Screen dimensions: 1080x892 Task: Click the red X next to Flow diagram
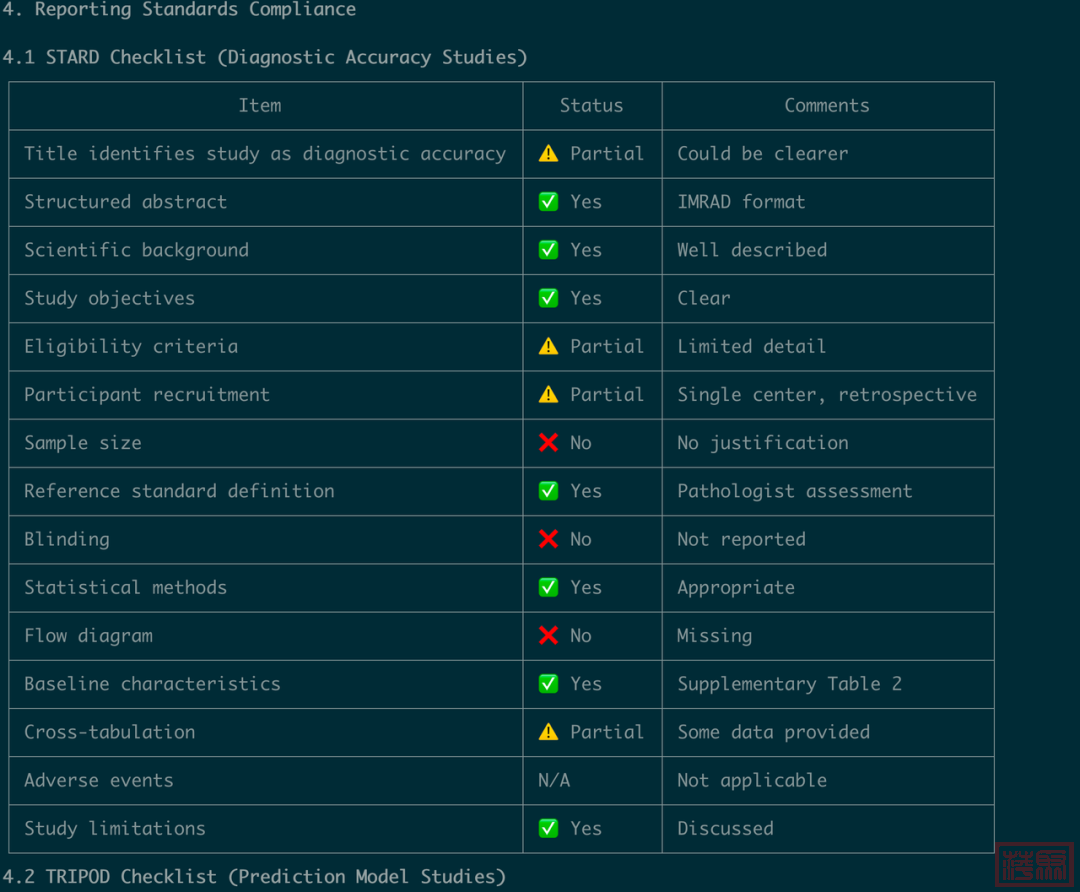pyautogui.click(x=548, y=636)
